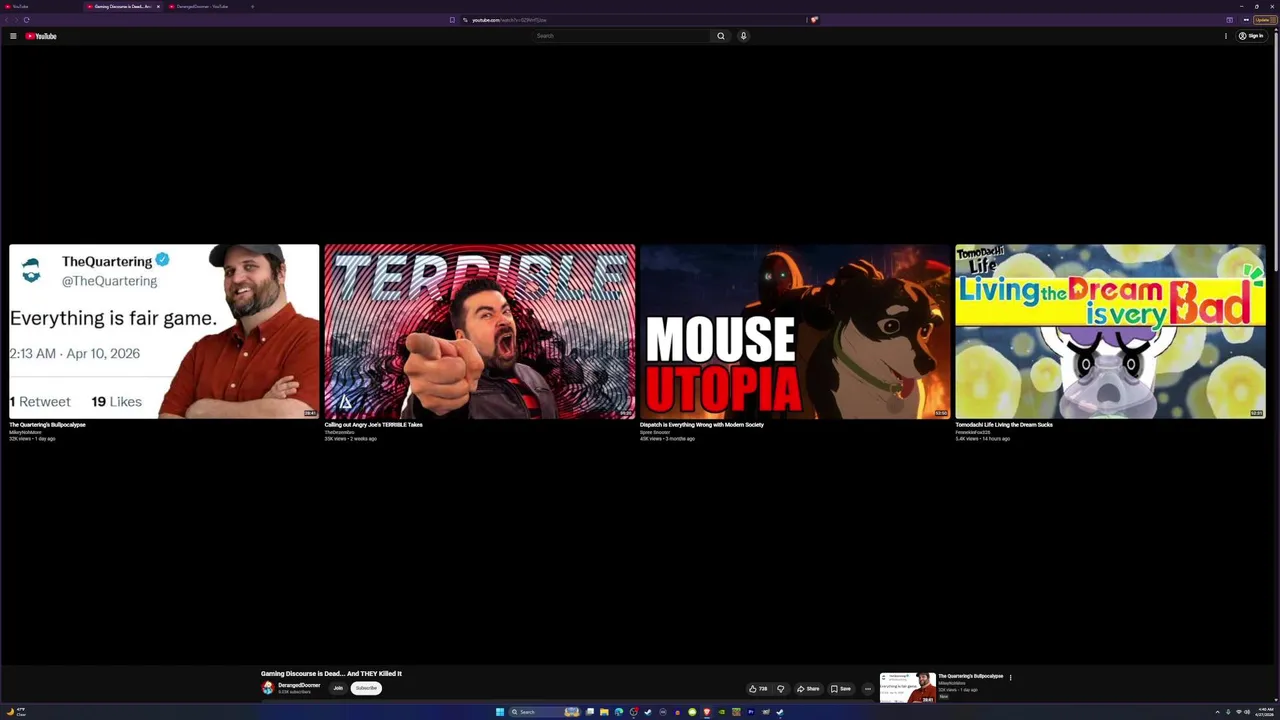
Task: Open File Explorer from taskbar
Action: pyautogui.click(x=604, y=712)
